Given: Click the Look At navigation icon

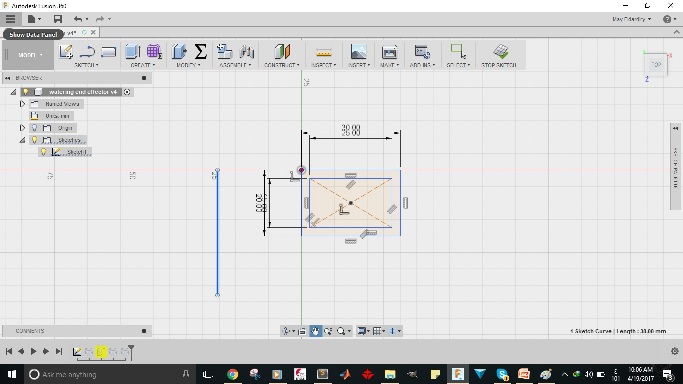Looking at the screenshot, I should tap(302, 331).
